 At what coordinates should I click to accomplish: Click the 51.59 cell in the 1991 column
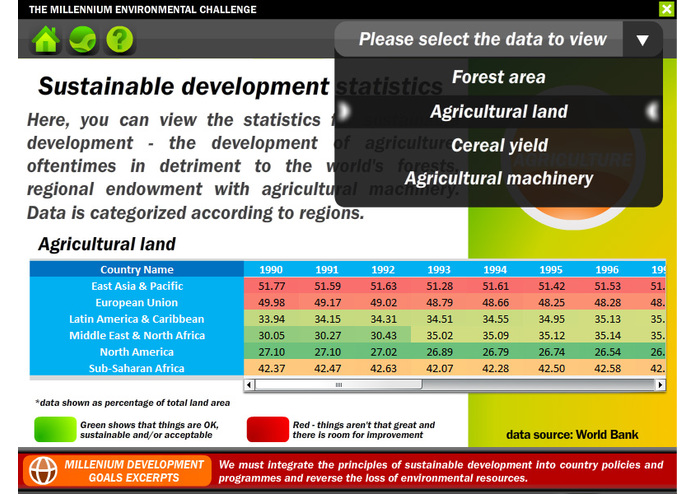(x=328, y=286)
